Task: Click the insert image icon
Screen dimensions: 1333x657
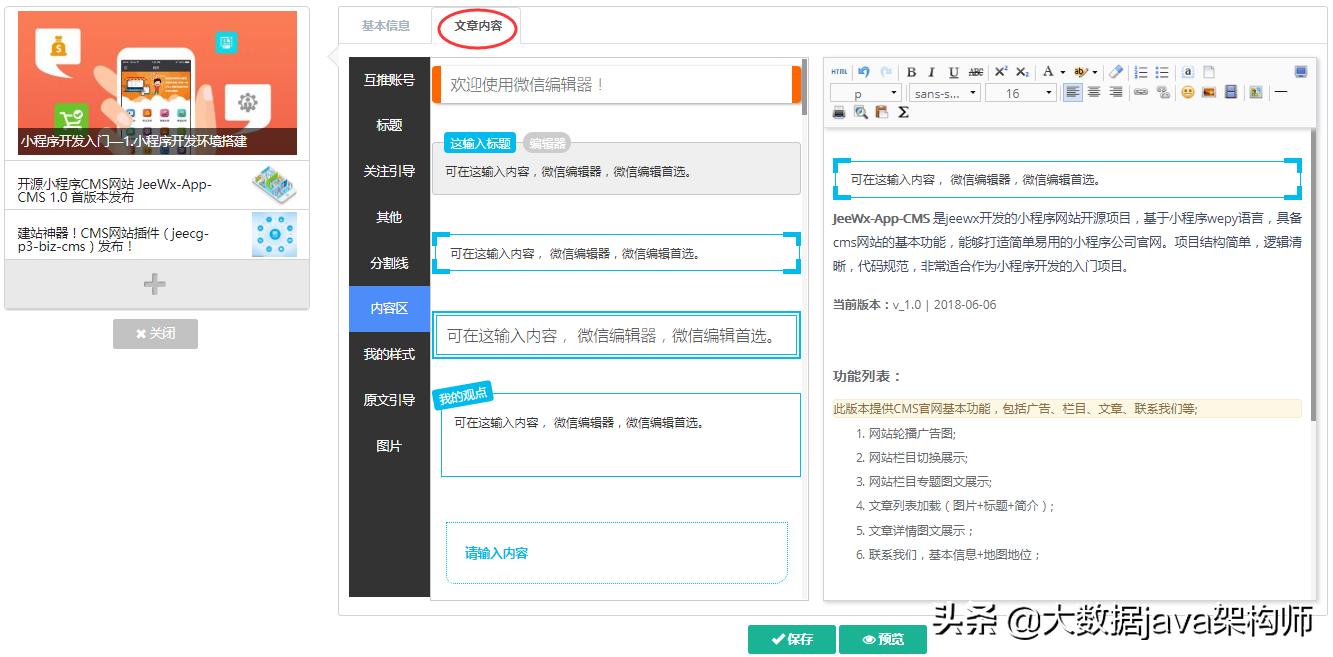Action: (1206, 93)
